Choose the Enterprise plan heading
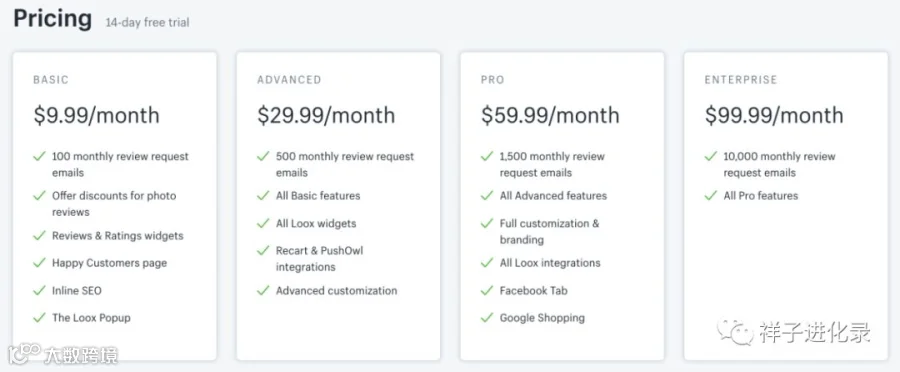Viewport: 900px width, 372px height. [x=741, y=80]
